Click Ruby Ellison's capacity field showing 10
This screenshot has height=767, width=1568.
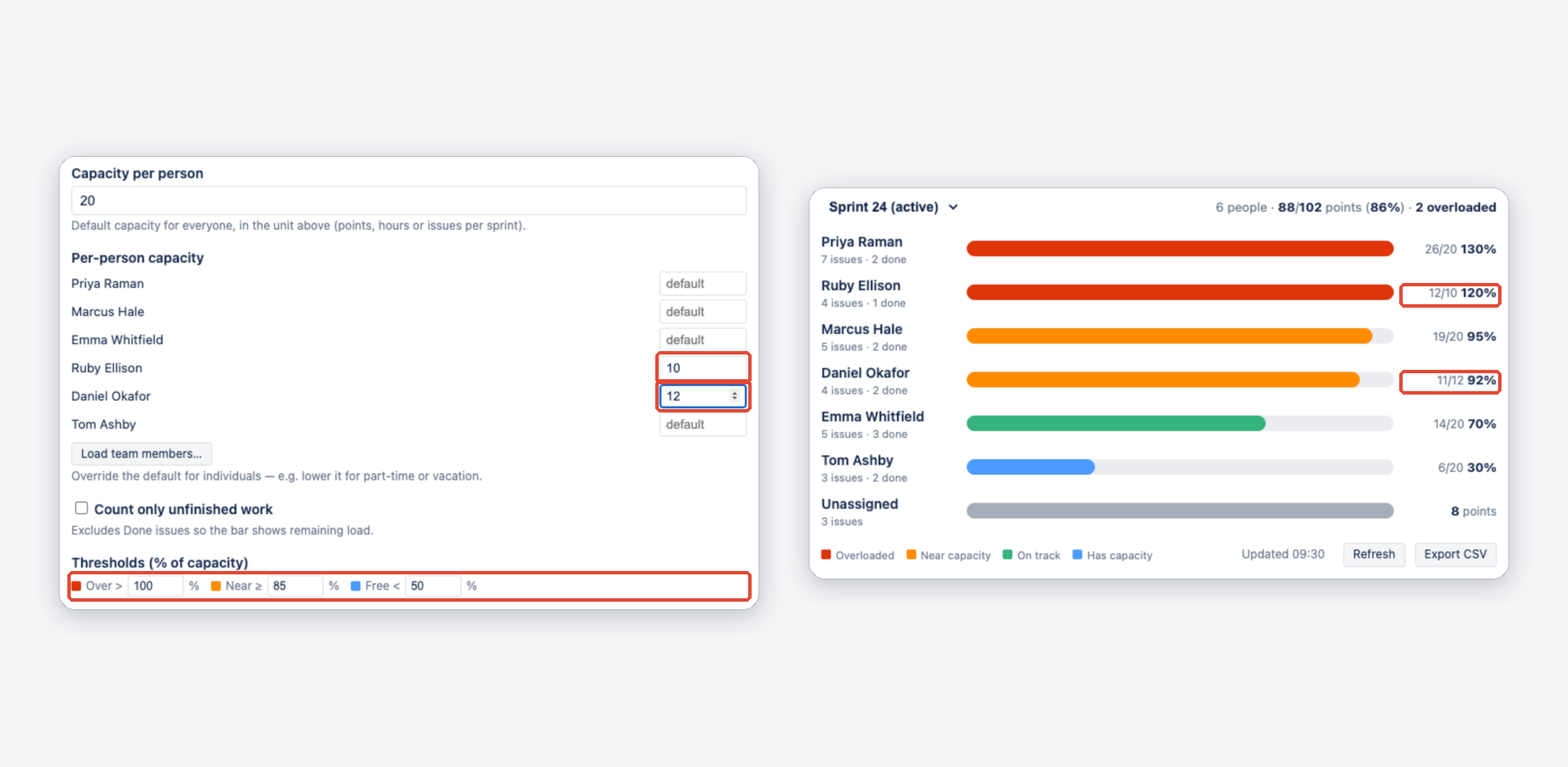[x=702, y=367]
